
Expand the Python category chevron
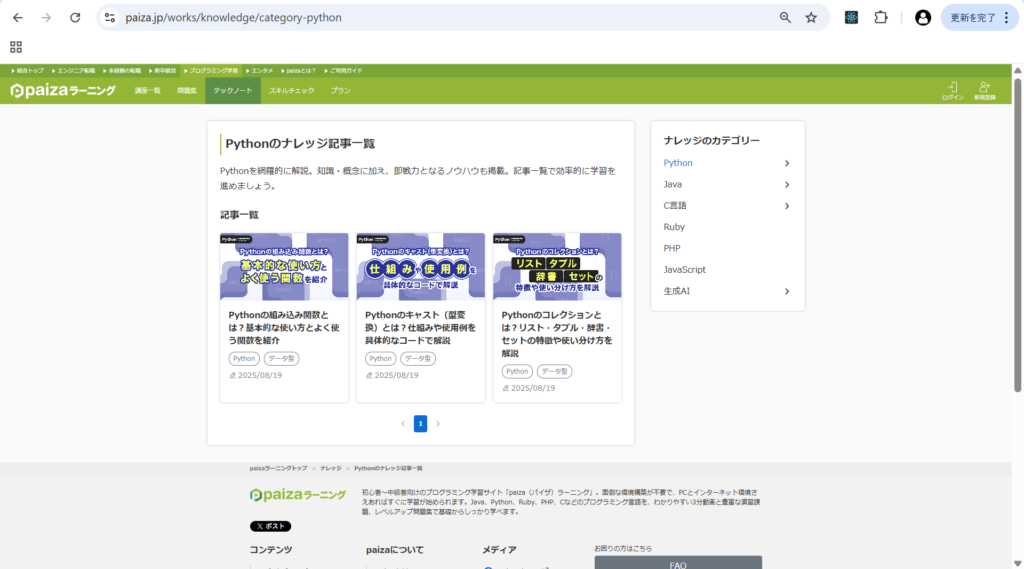tap(787, 163)
